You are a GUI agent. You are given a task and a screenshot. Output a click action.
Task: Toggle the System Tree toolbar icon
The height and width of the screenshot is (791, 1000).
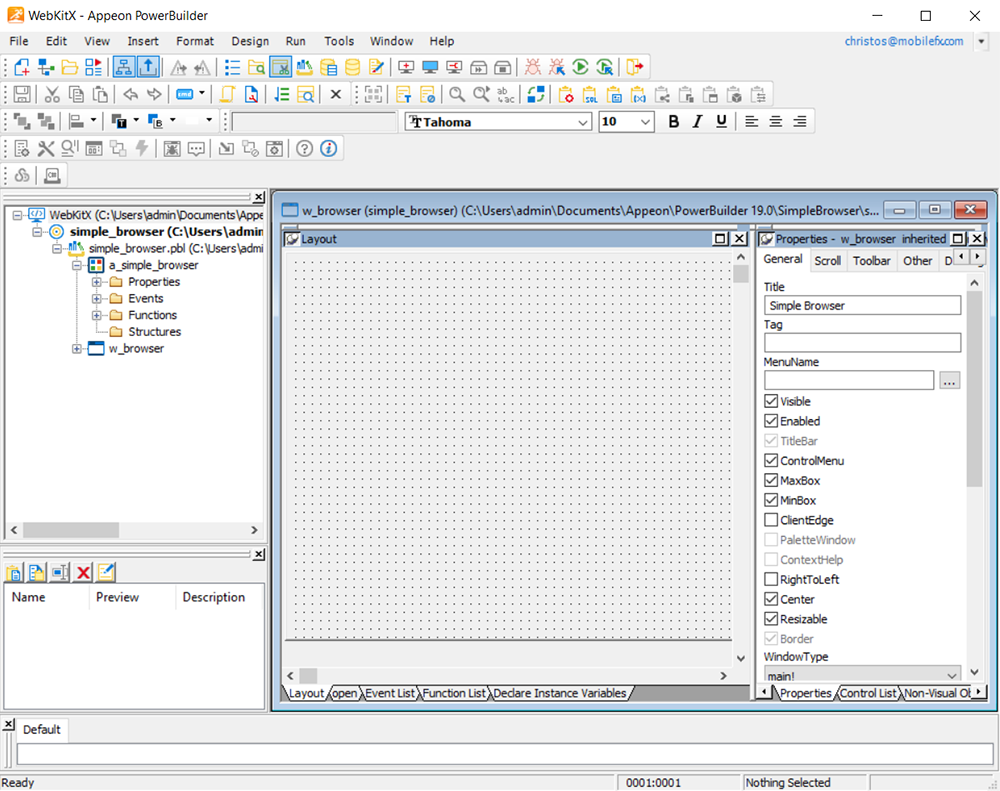pyautogui.click(x=124, y=67)
